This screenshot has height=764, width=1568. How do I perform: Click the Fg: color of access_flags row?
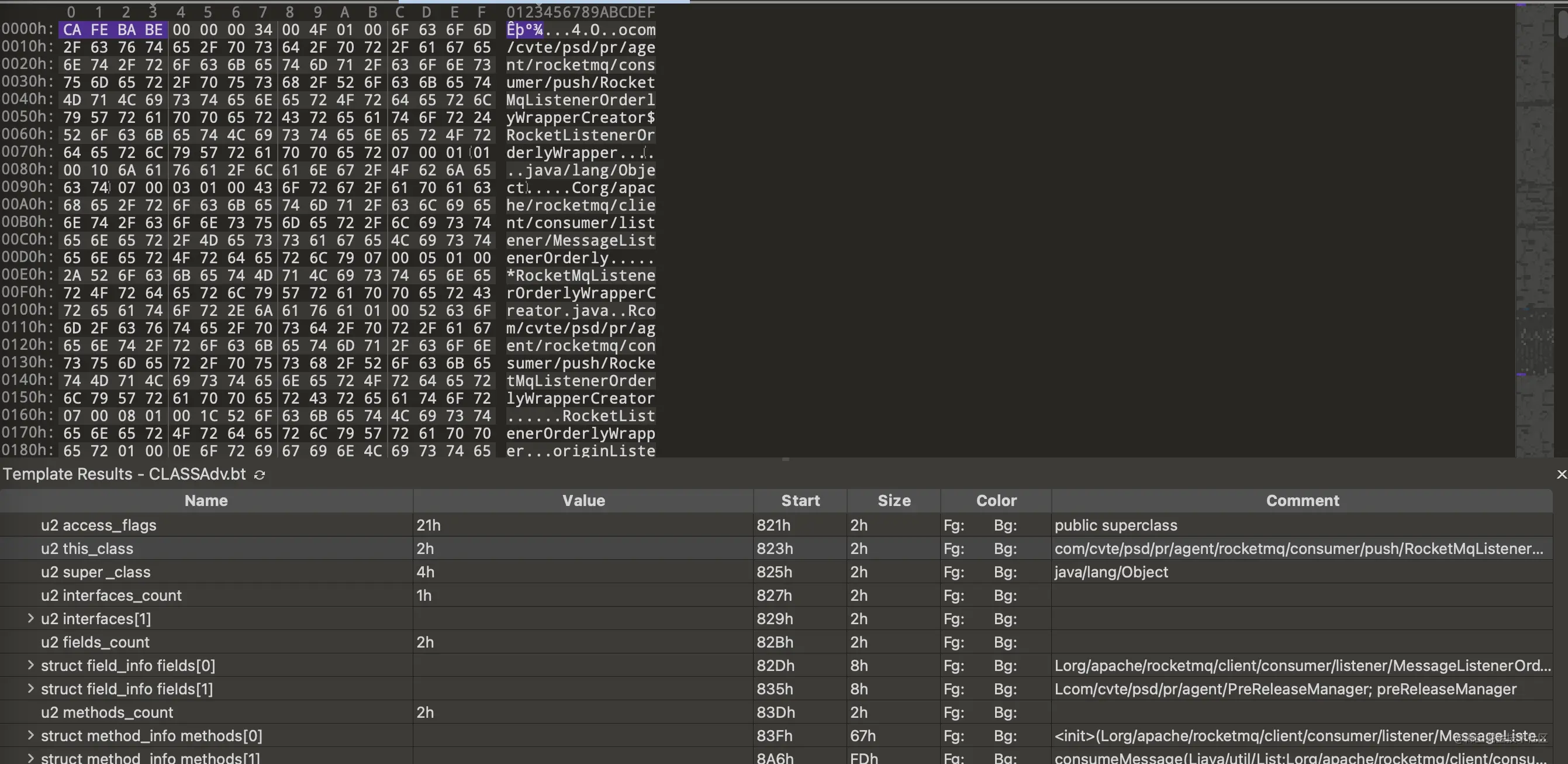pos(954,525)
